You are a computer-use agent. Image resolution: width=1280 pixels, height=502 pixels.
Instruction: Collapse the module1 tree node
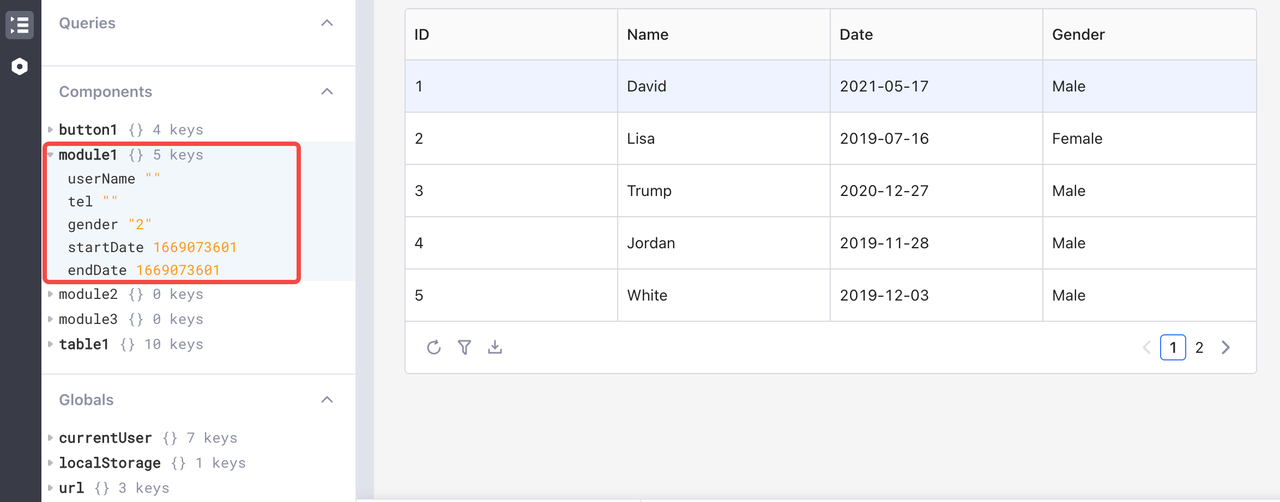51,155
